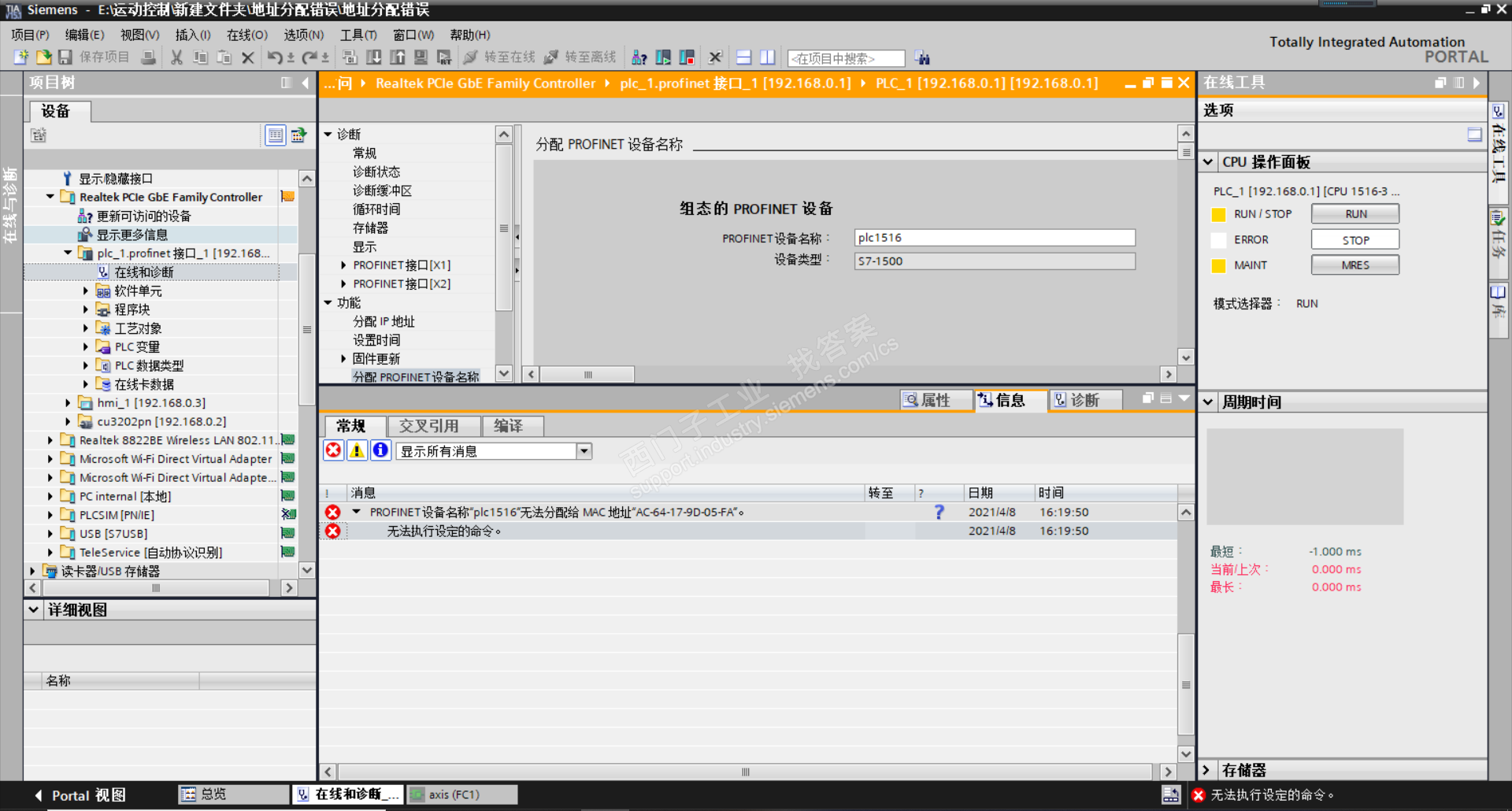Click the search in project field
Image resolution: width=1512 pixels, height=811 pixels.
847,58
